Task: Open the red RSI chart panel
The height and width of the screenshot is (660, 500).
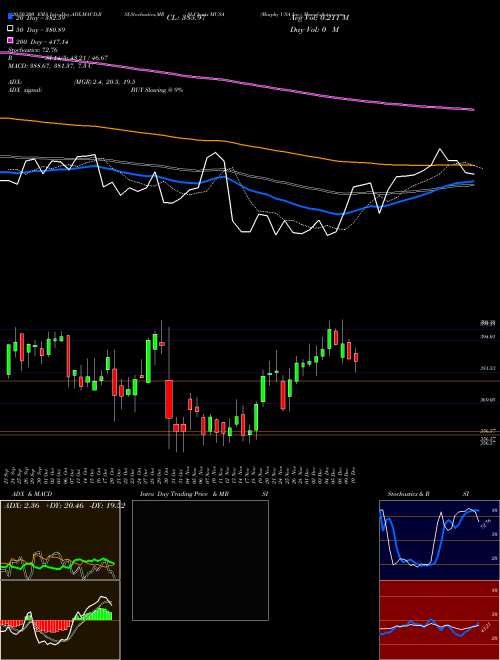Action: 439,620
